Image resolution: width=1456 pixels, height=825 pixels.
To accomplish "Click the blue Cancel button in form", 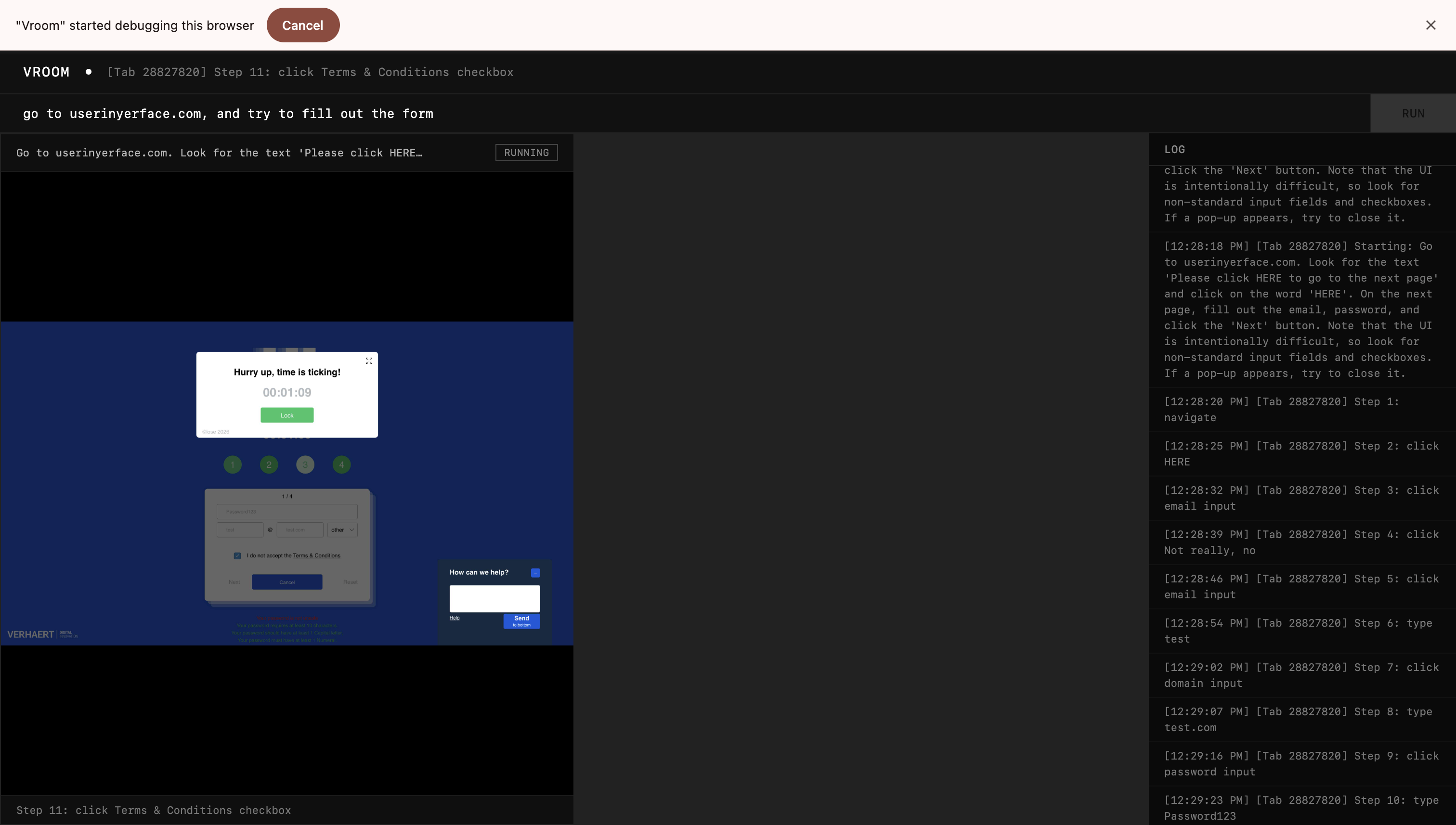I will click(287, 582).
